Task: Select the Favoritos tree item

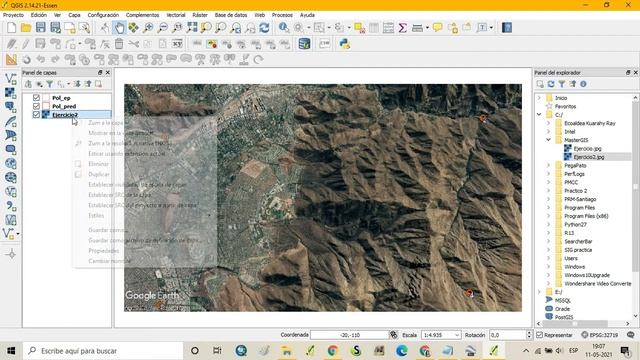Action: (565, 107)
